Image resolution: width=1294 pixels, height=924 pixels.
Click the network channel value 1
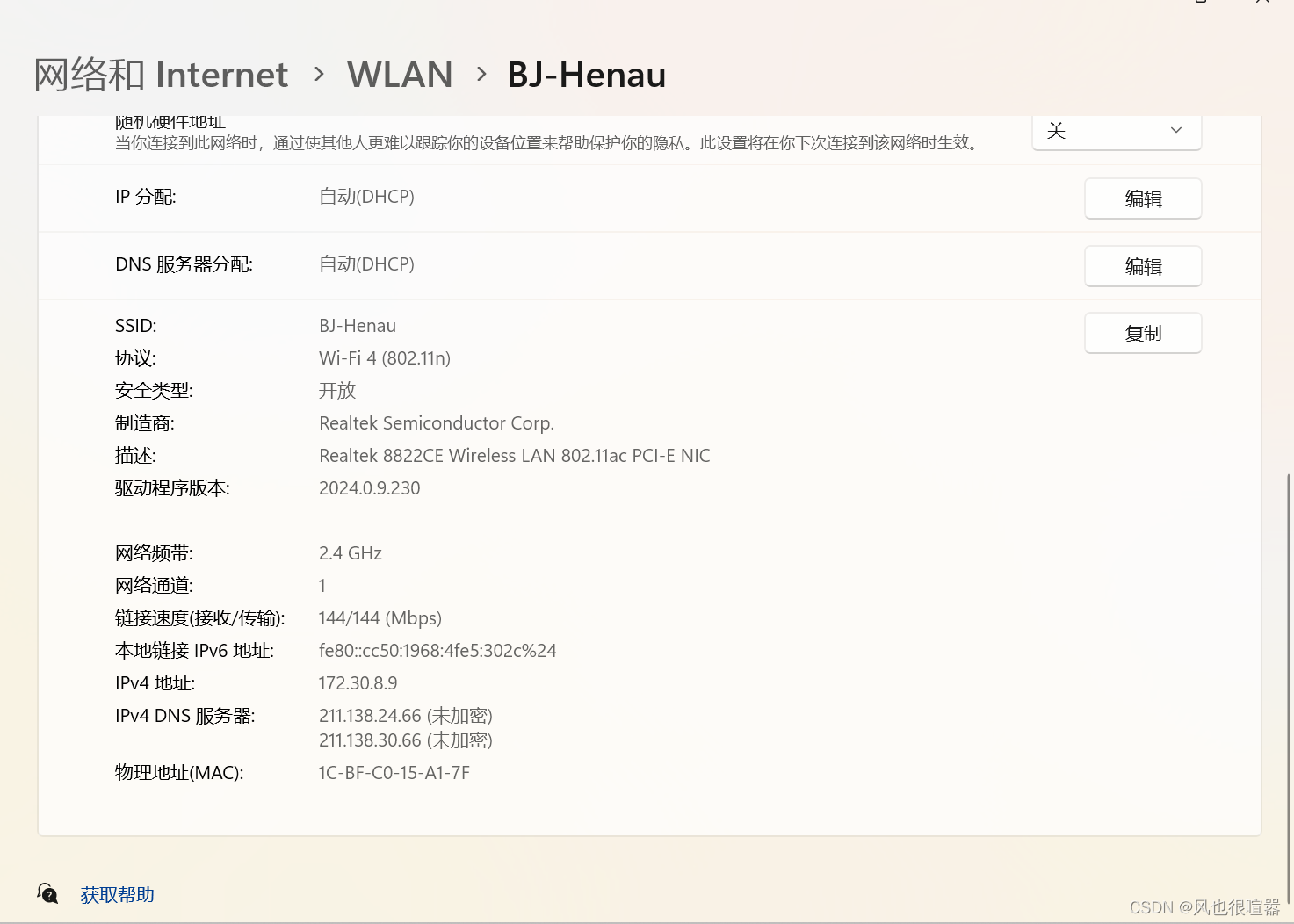322,586
